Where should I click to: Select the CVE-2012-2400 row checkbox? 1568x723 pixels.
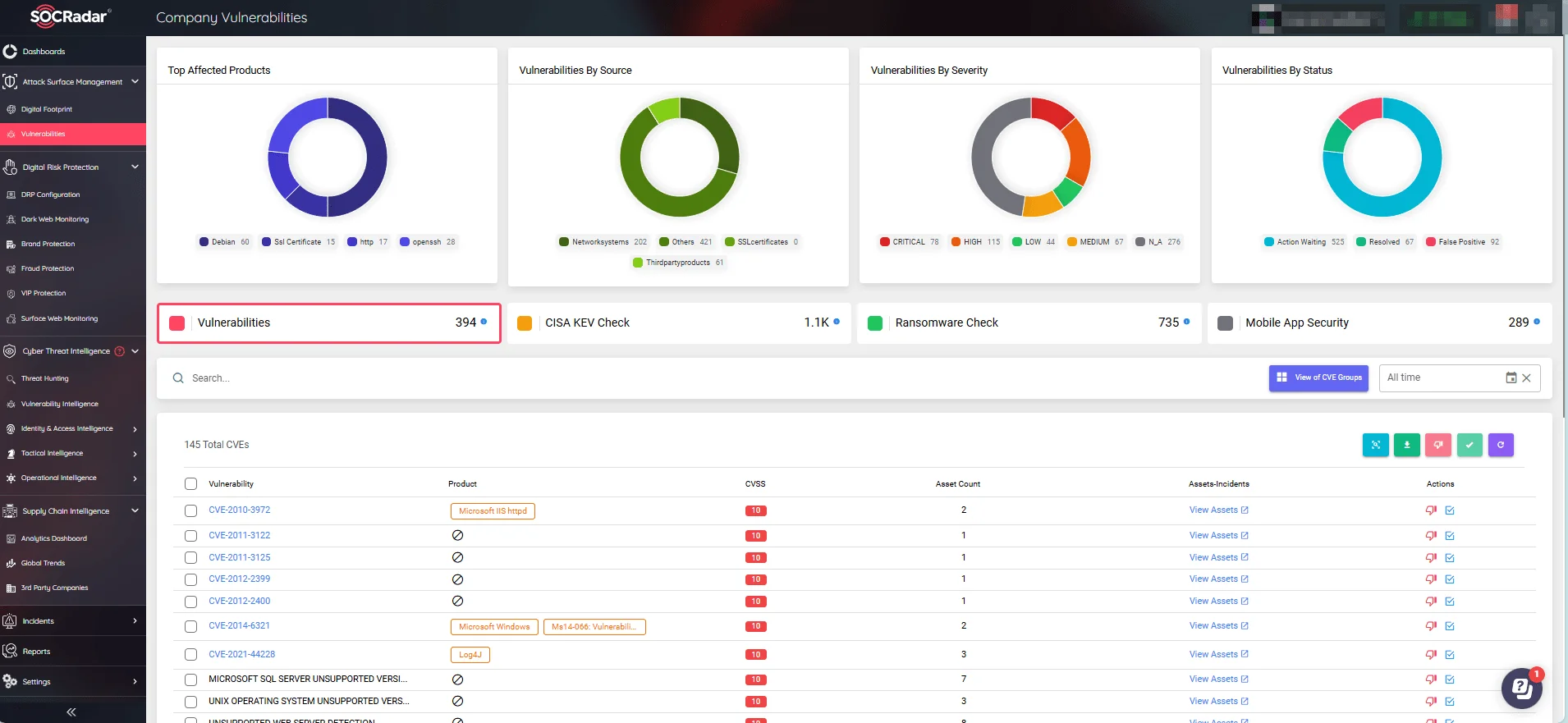191,602
